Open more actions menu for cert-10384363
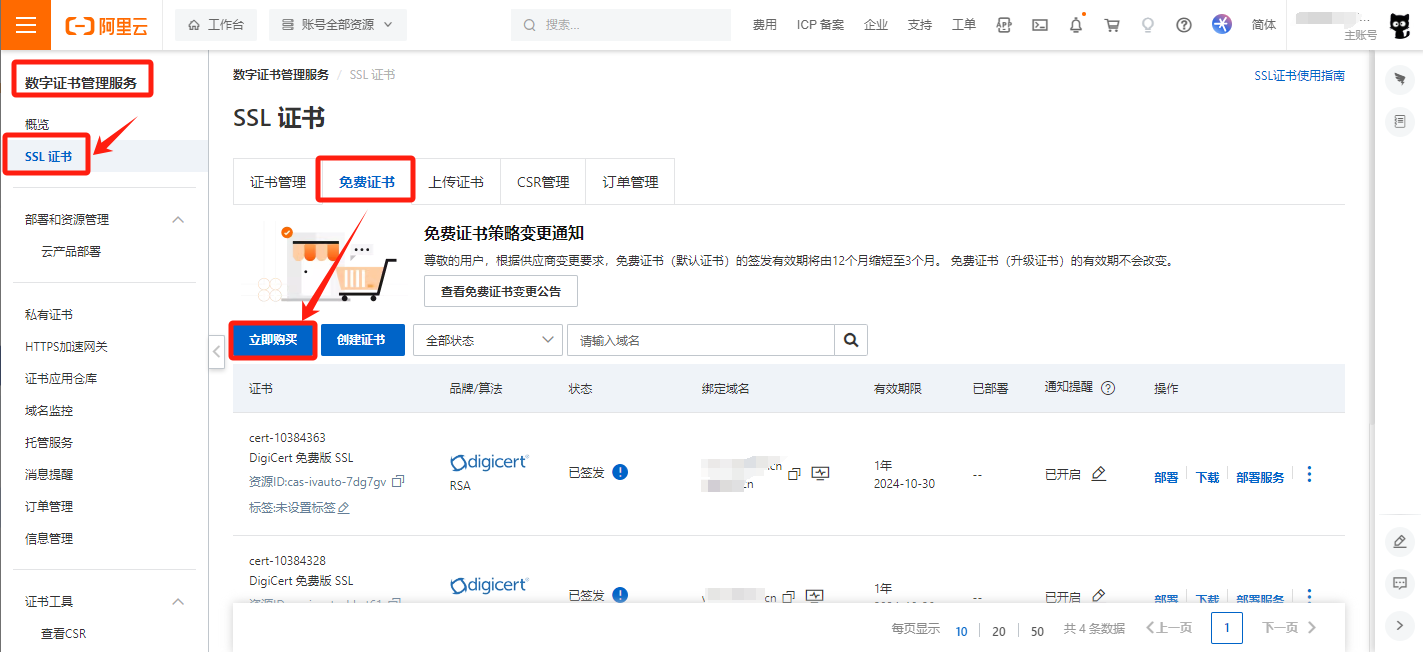The width and height of the screenshot is (1423, 652). [1309, 474]
